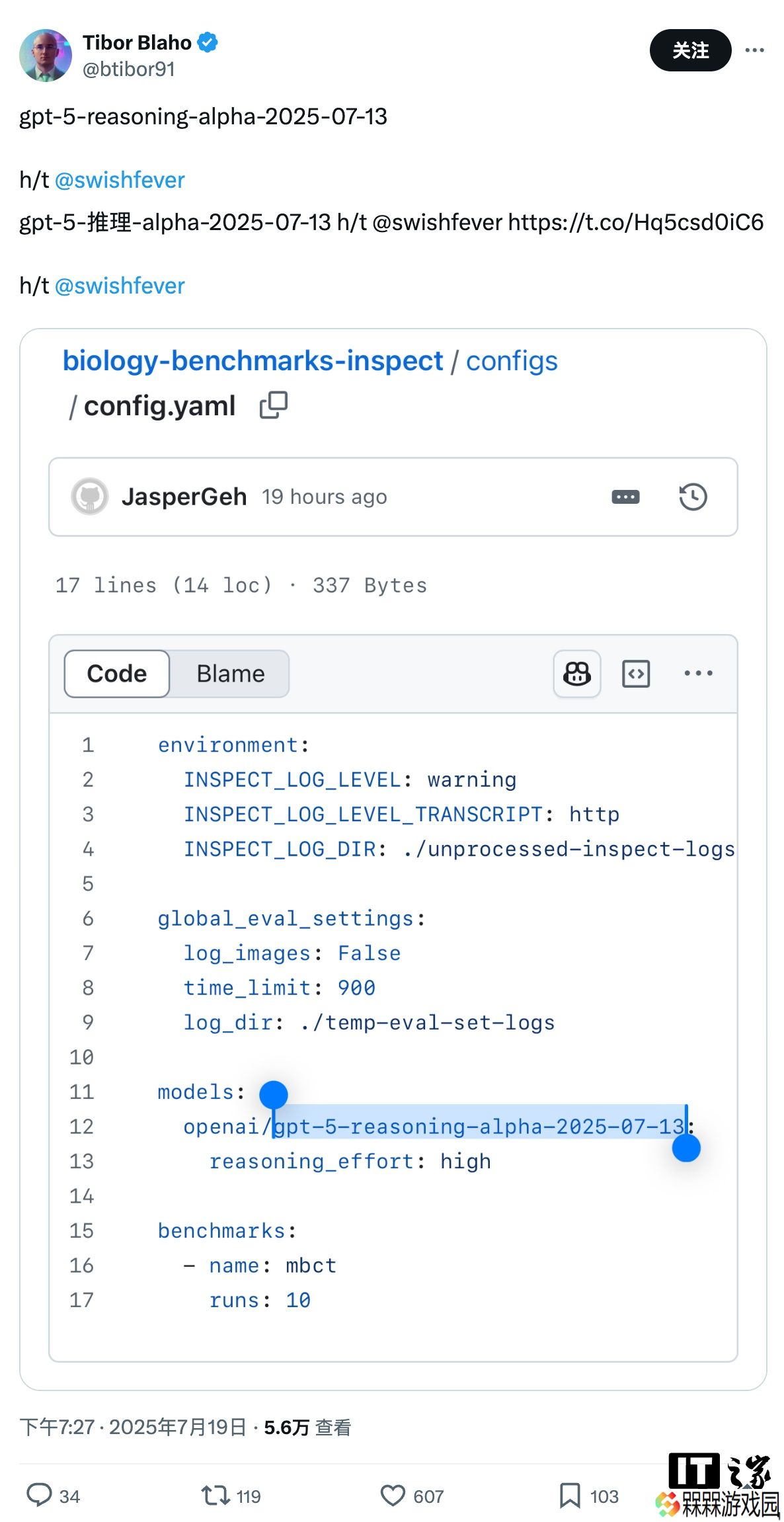Reply to the tweet with 34 comments

pyautogui.click(x=53, y=1496)
